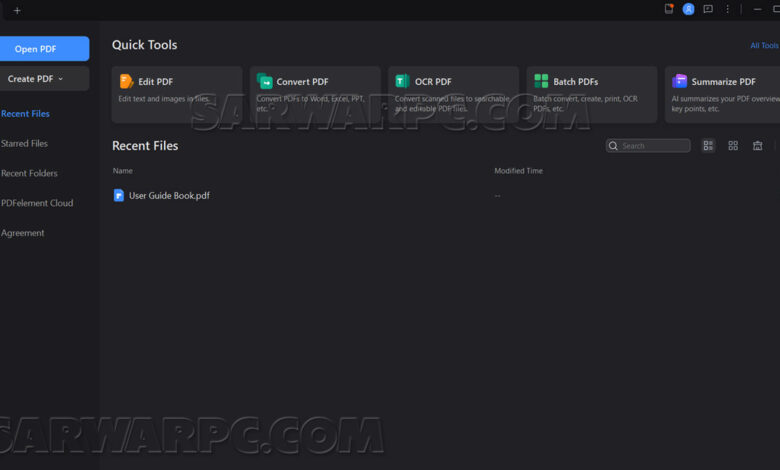Click the Edit PDF card description
The height and width of the screenshot is (470, 780).
coord(164,99)
